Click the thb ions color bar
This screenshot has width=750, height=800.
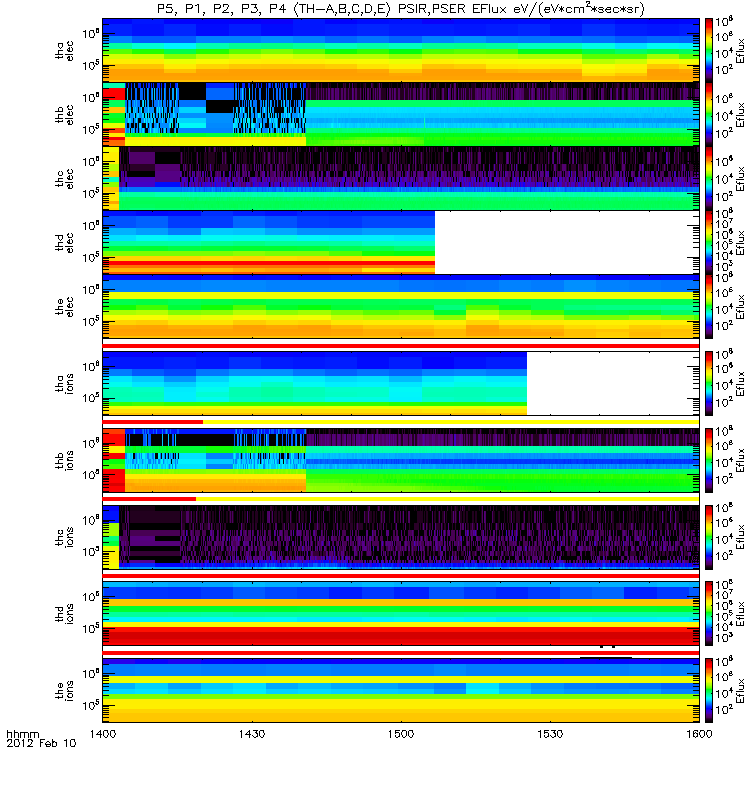tap(709, 460)
